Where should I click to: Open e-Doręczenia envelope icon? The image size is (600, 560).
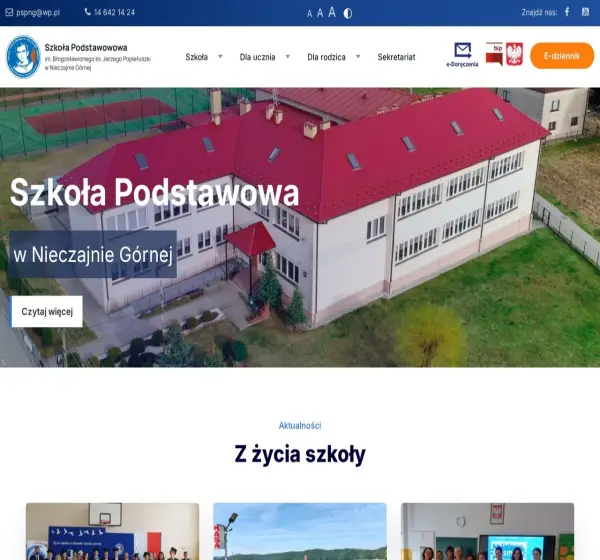(x=462, y=55)
